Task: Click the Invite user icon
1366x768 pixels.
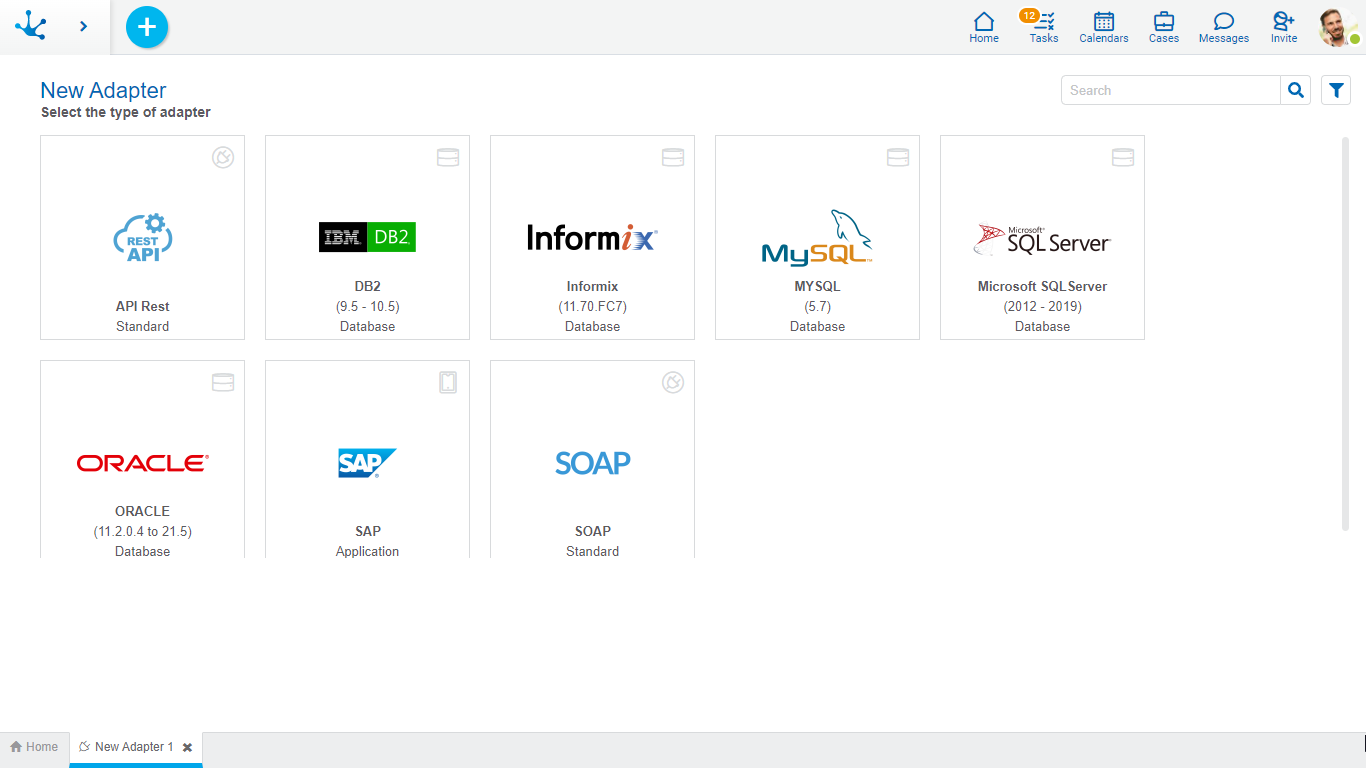Action: point(1284,27)
